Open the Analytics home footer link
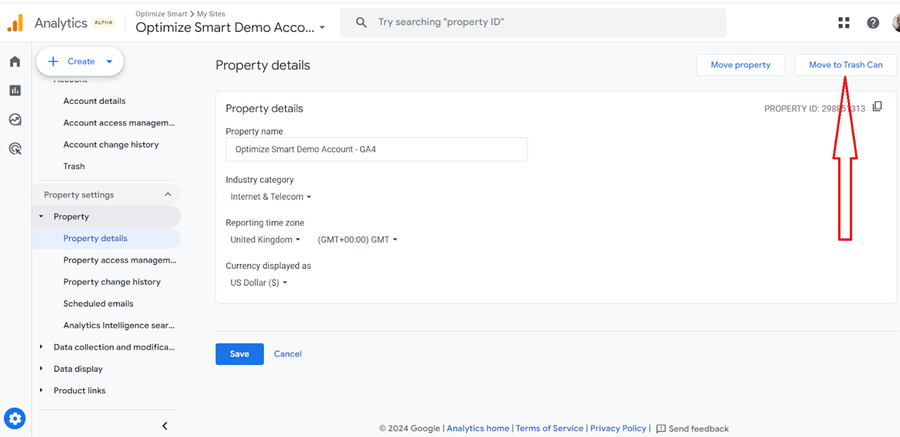 click(478, 428)
